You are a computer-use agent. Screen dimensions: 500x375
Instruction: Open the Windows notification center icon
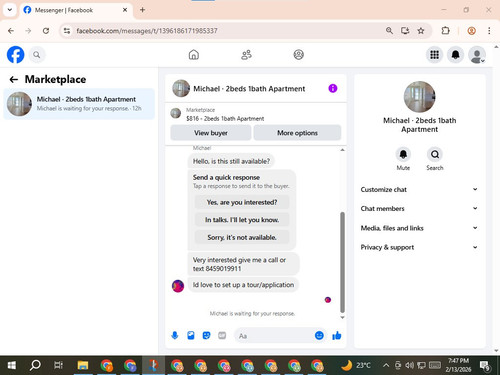pyautogui.click(x=485, y=365)
